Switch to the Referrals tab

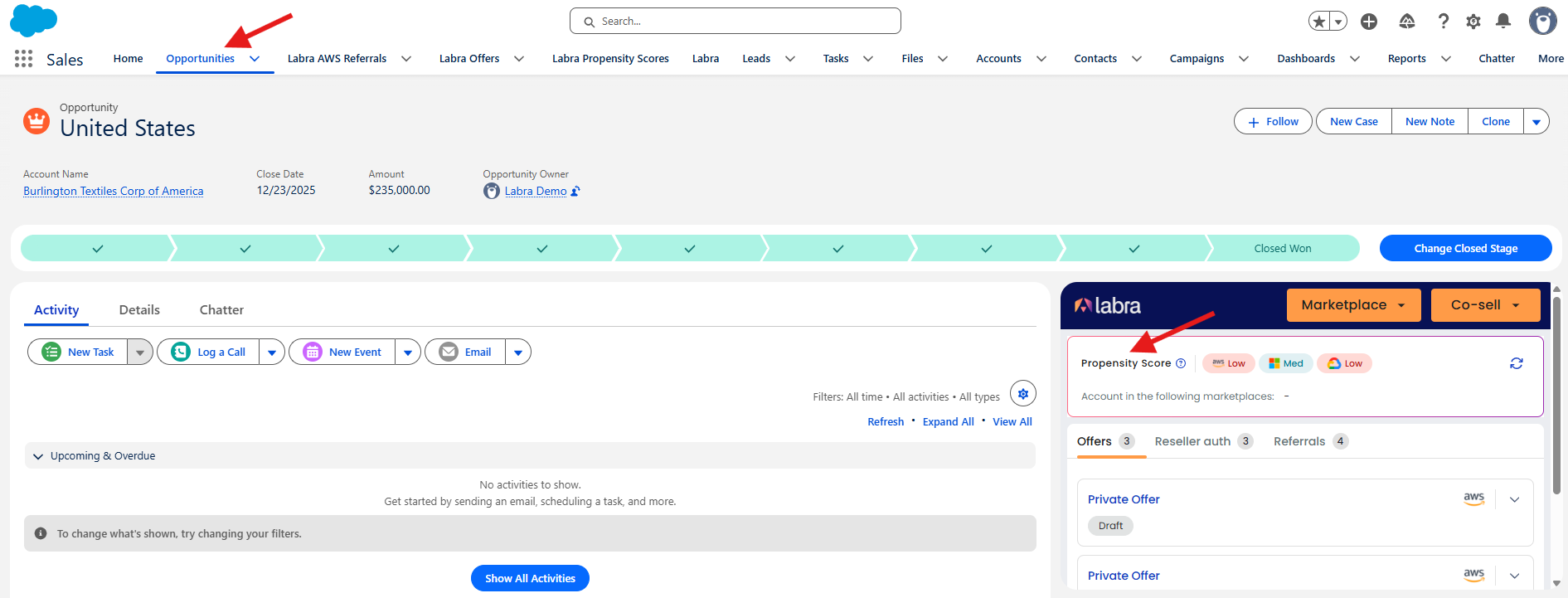[x=1311, y=441]
